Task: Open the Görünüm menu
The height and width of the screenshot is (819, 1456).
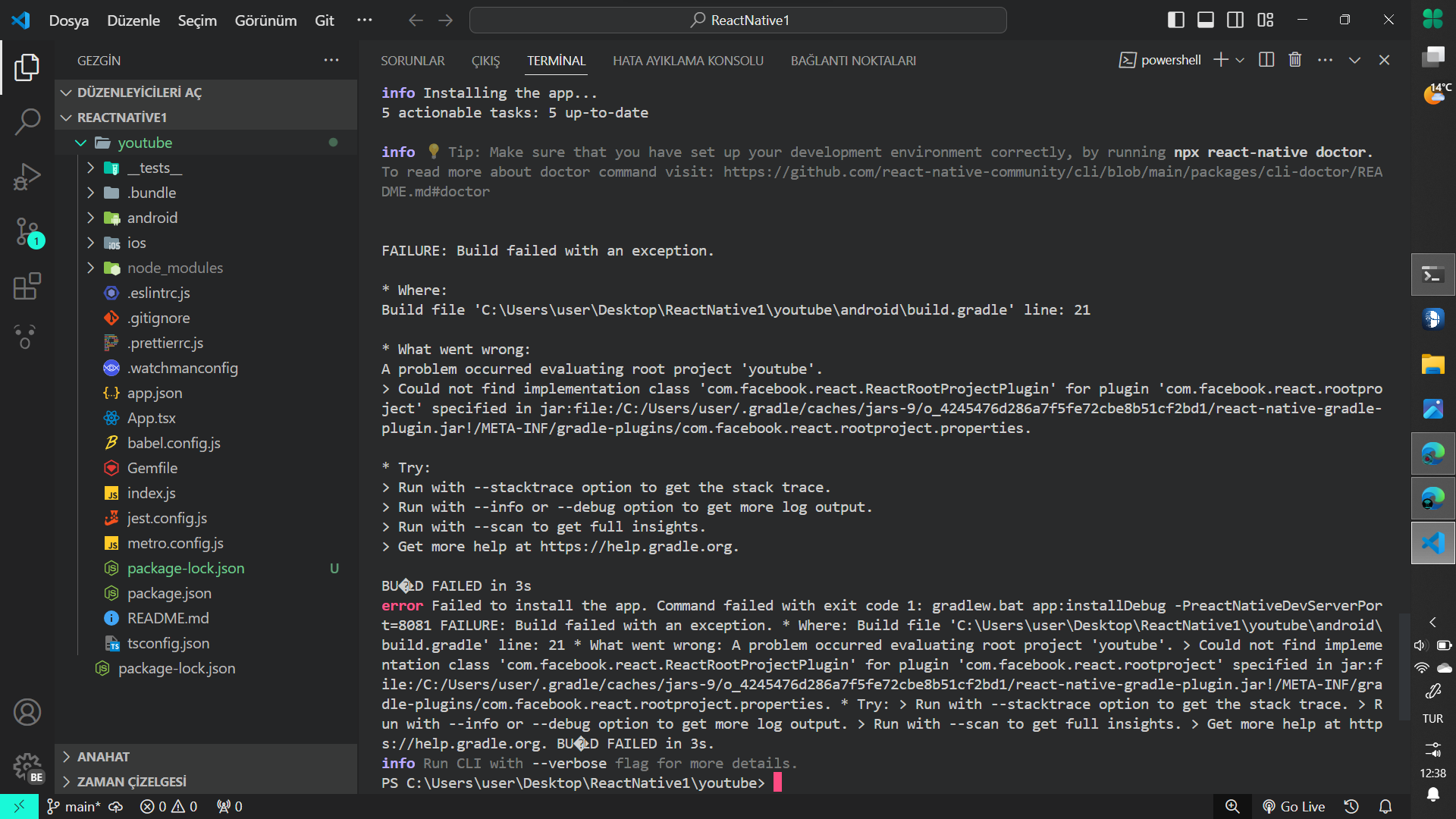Action: tap(265, 20)
